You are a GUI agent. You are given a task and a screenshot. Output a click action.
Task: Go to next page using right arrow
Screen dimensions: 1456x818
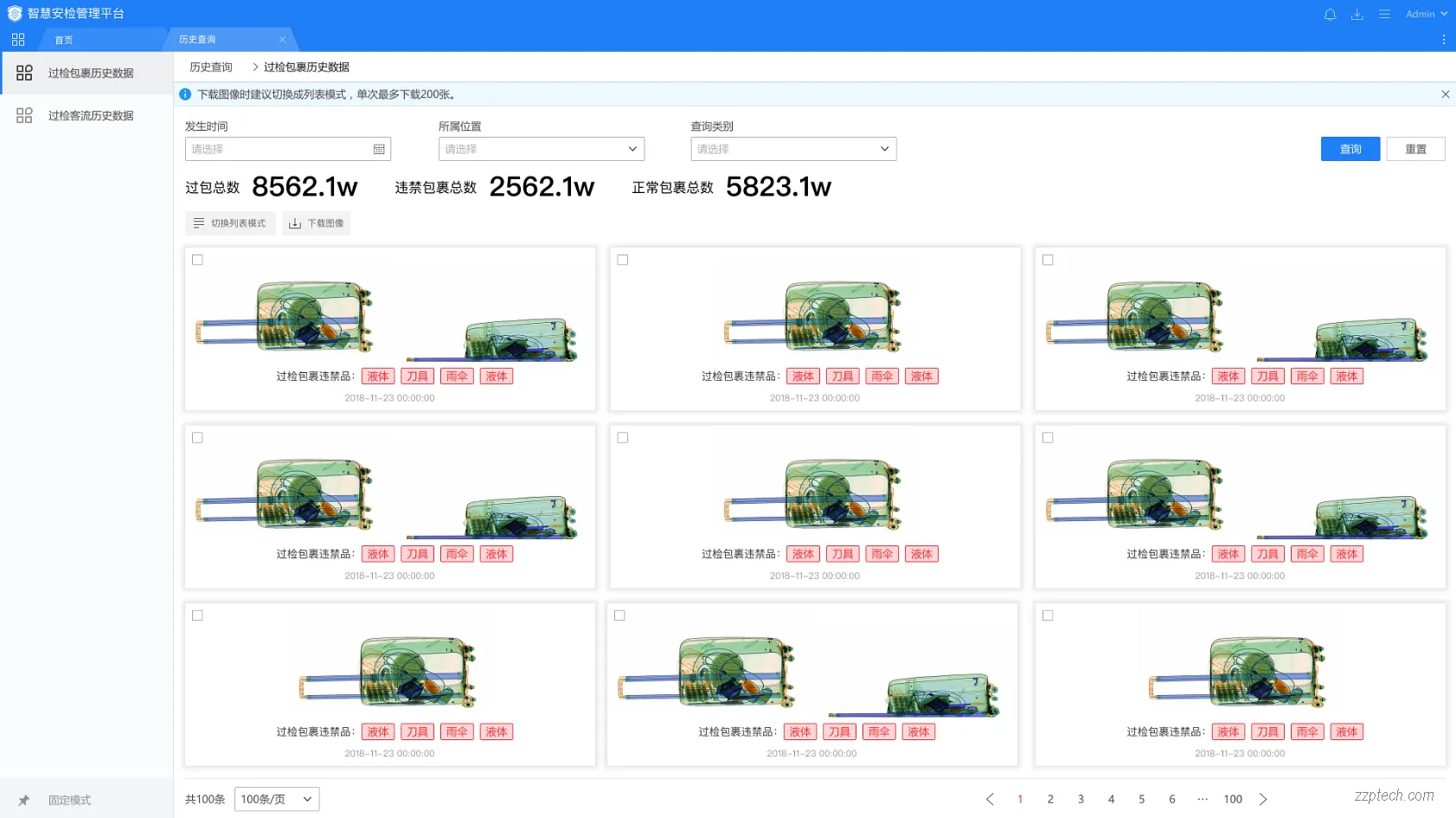point(1263,799)
